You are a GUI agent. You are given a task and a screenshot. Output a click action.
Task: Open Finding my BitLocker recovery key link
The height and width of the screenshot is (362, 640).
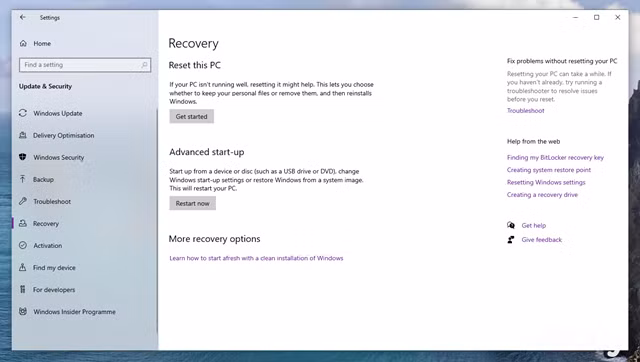pos(555,158)
